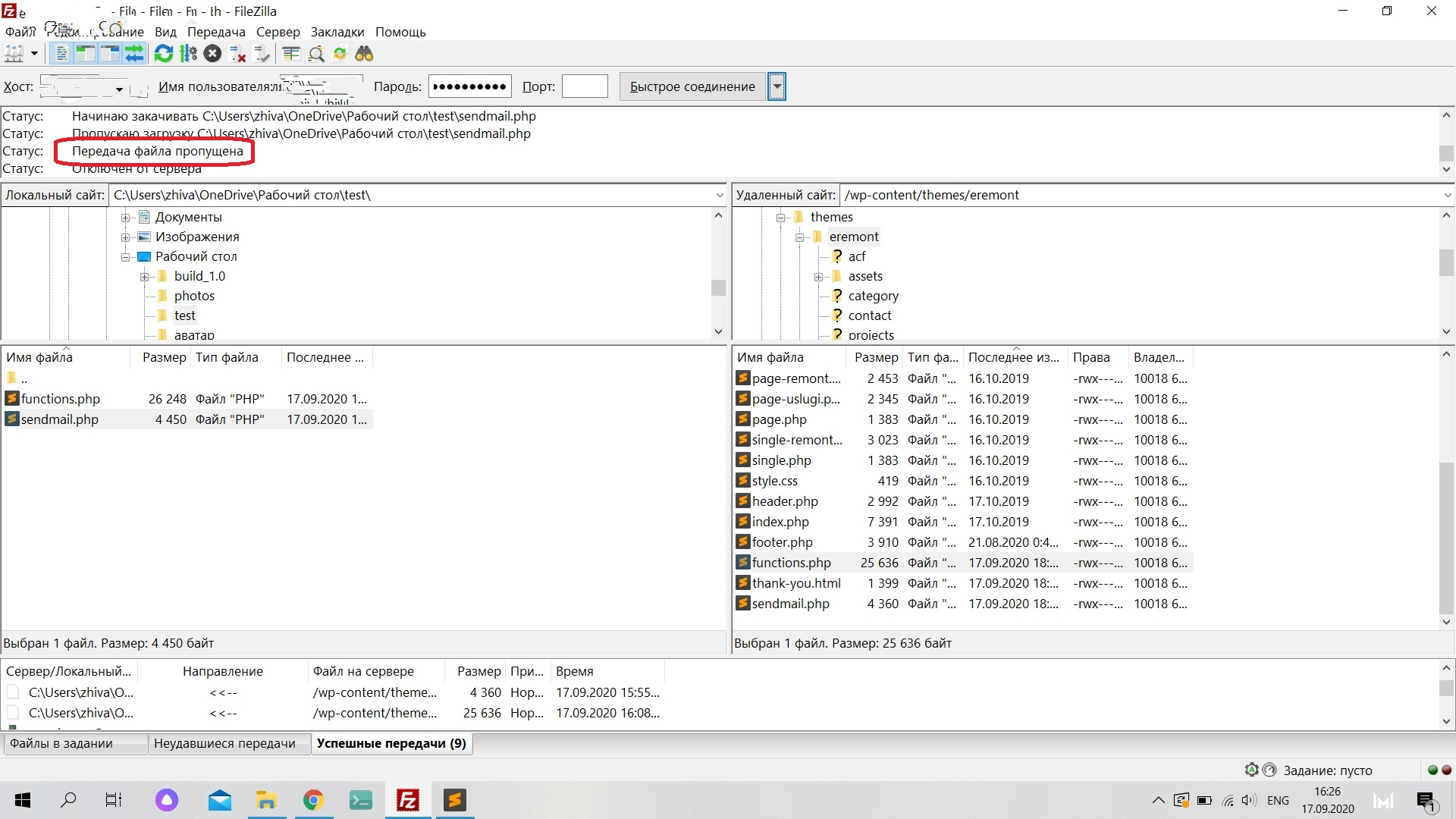Open the Вид menu

coord(165,32)
